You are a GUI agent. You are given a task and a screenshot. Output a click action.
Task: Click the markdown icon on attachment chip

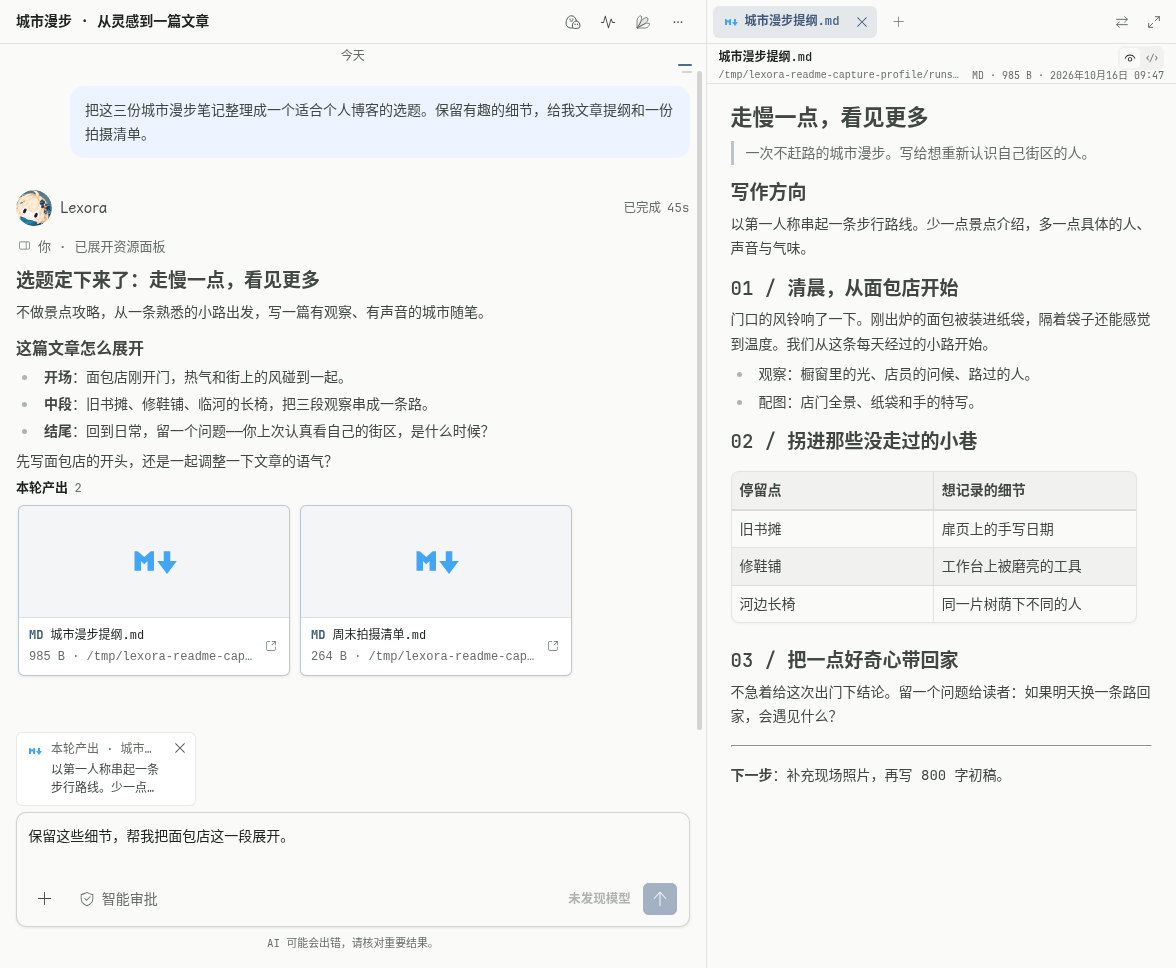35,751
